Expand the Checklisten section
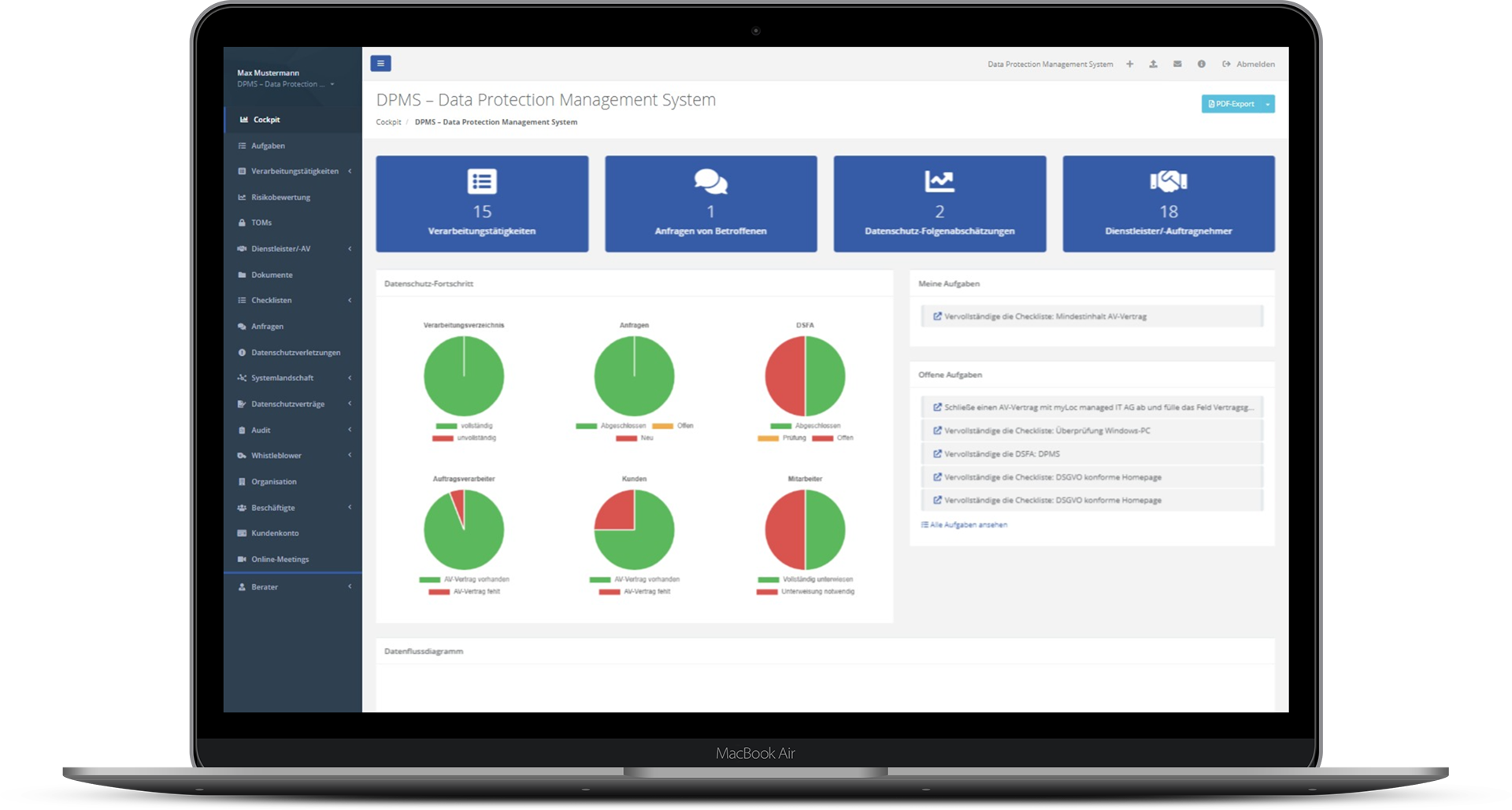Image resolution: width=1512 pixels, height=810 pixels. coord(350,300)
